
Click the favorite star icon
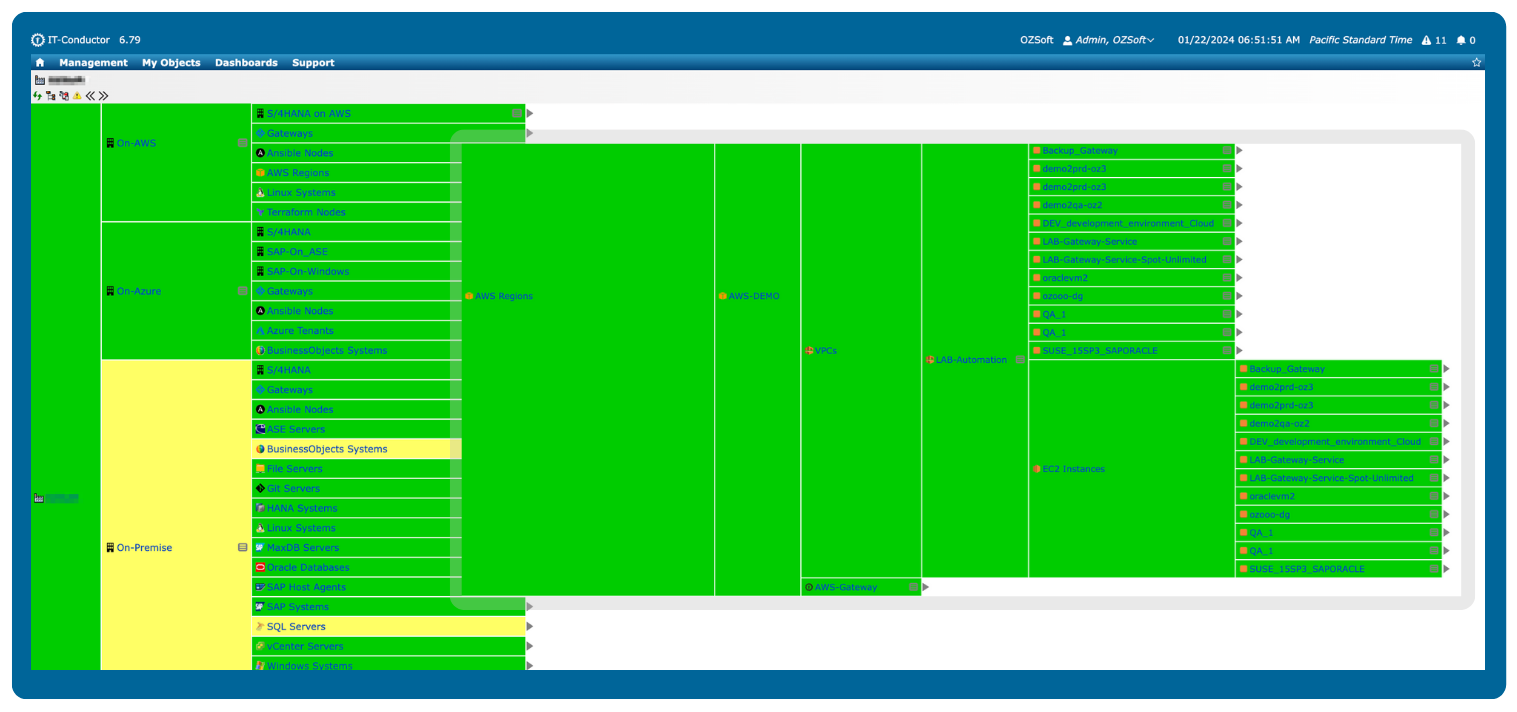click(1476, 62)
